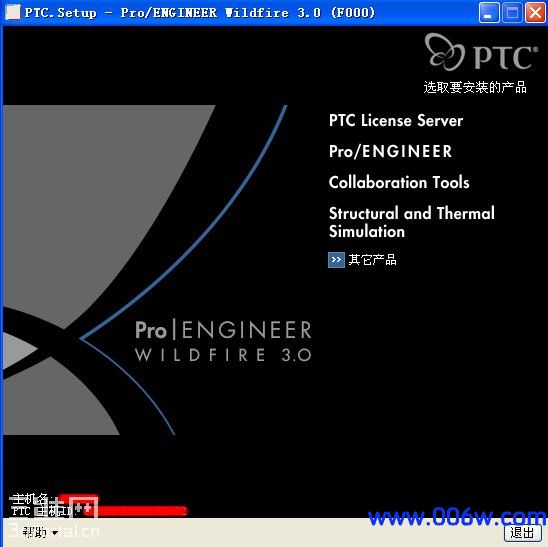Select Structural and Thermal Simulation
The width and height of the screenshot is (548, 547).
tap(412, 222)
